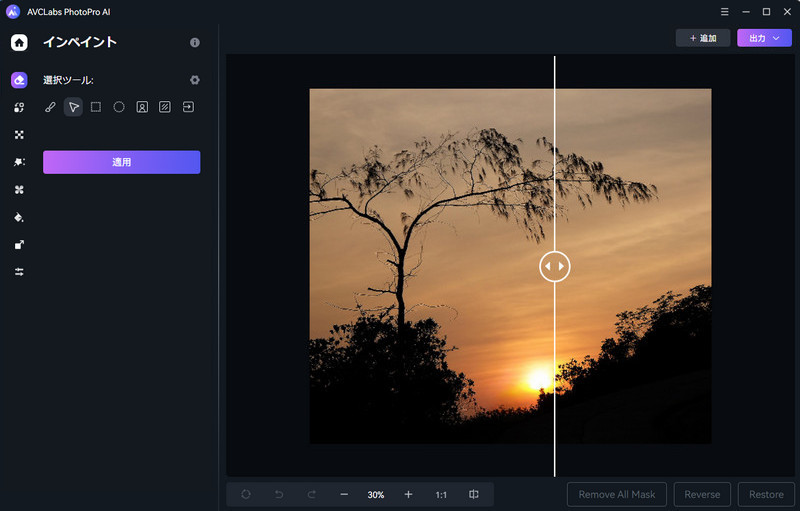Open the paint bucket colorize tool
The height and width of the screenshot is (511, 800).
[x=19, y=217]
